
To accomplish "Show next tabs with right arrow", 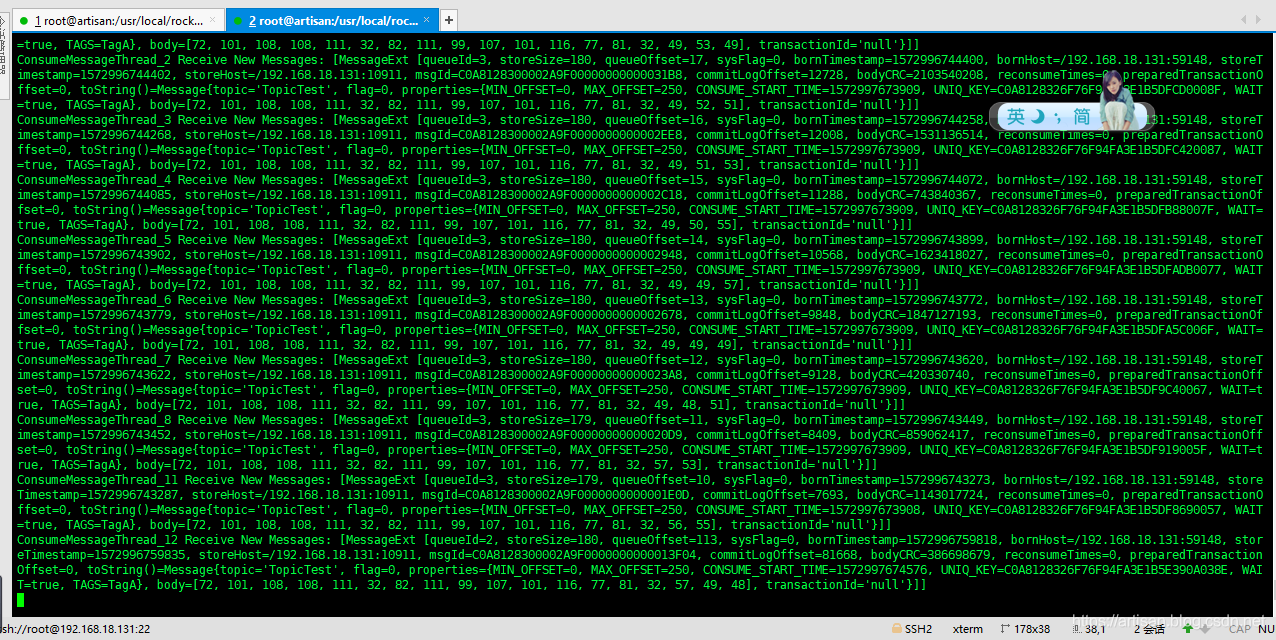I will (1257, 20).
